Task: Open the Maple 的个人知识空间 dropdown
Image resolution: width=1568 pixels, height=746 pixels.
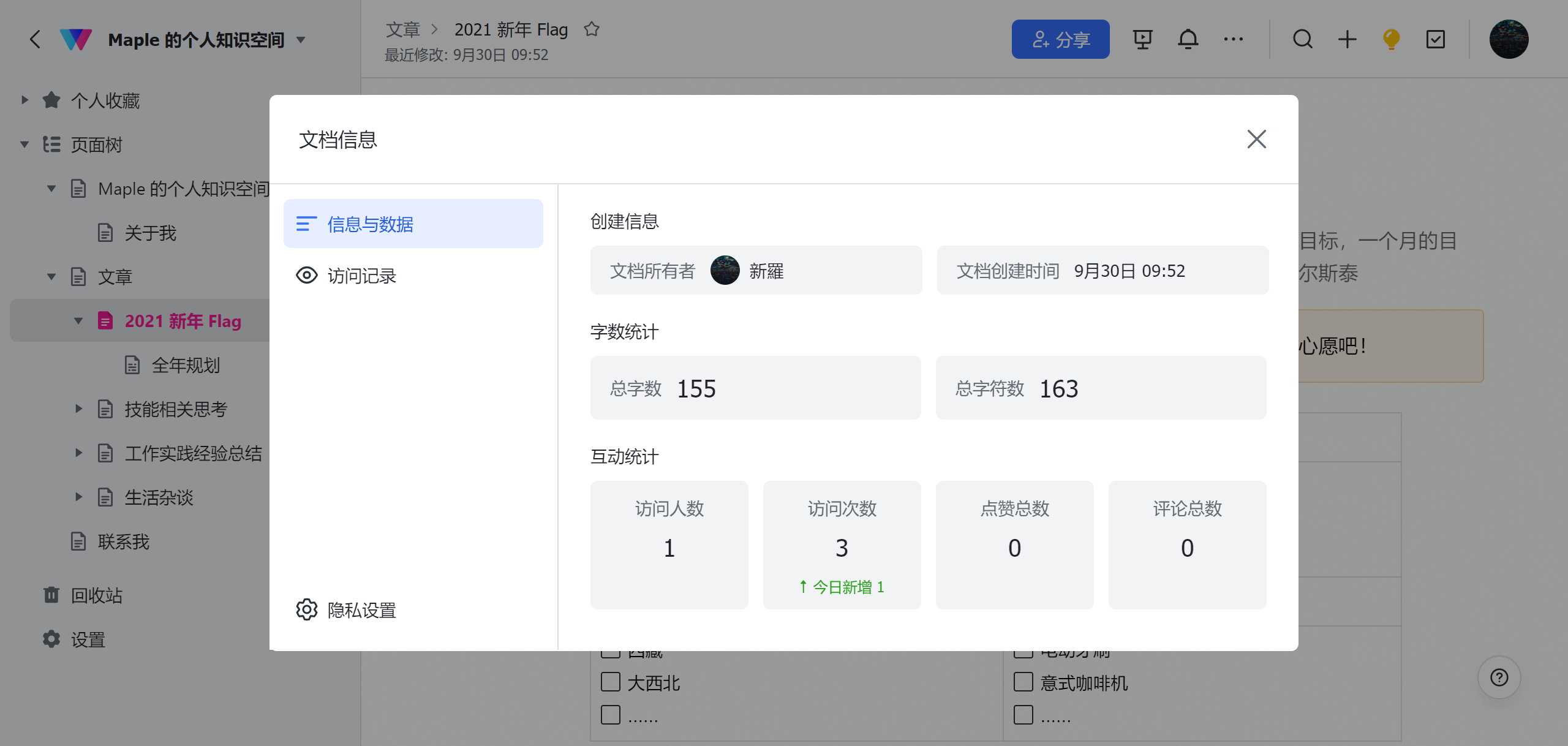Action: pyautogui.click(x=301, y=39)
